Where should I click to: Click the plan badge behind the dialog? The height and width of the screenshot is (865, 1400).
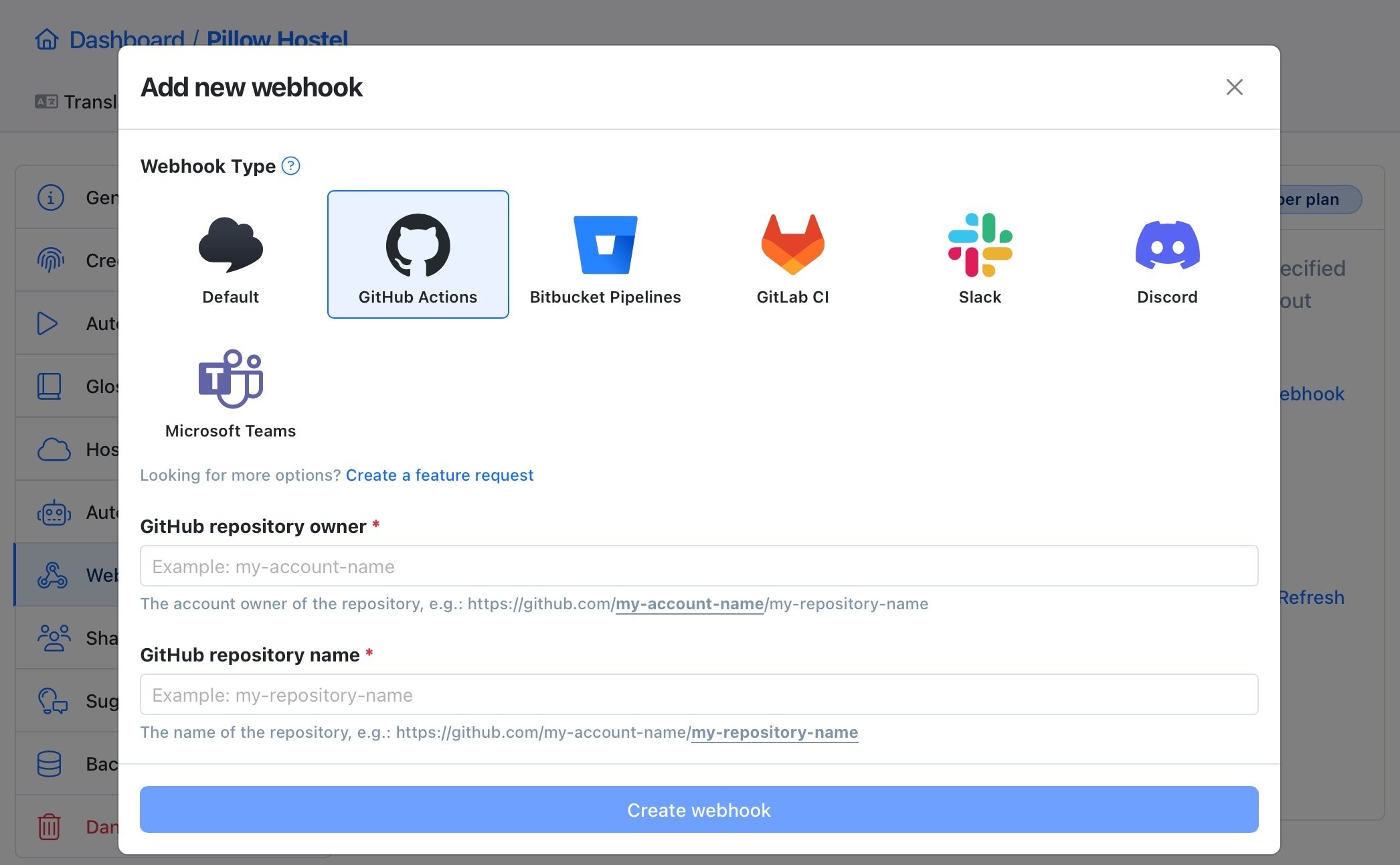pyautogui.click(x=1320, y=200)
